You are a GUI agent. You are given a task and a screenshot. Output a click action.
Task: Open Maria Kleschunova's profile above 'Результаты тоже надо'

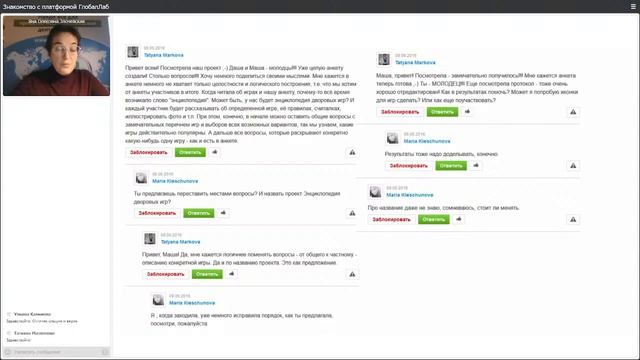(x=427, y=141)
